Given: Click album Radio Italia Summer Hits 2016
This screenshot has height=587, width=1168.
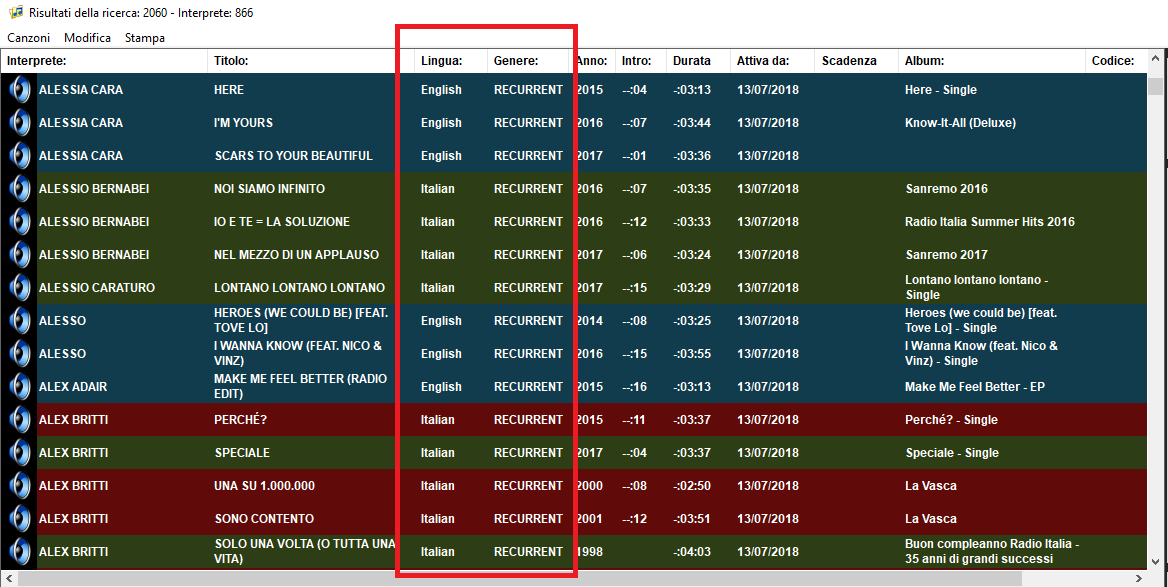Looking at the screenshot, I should click(990, 221).
